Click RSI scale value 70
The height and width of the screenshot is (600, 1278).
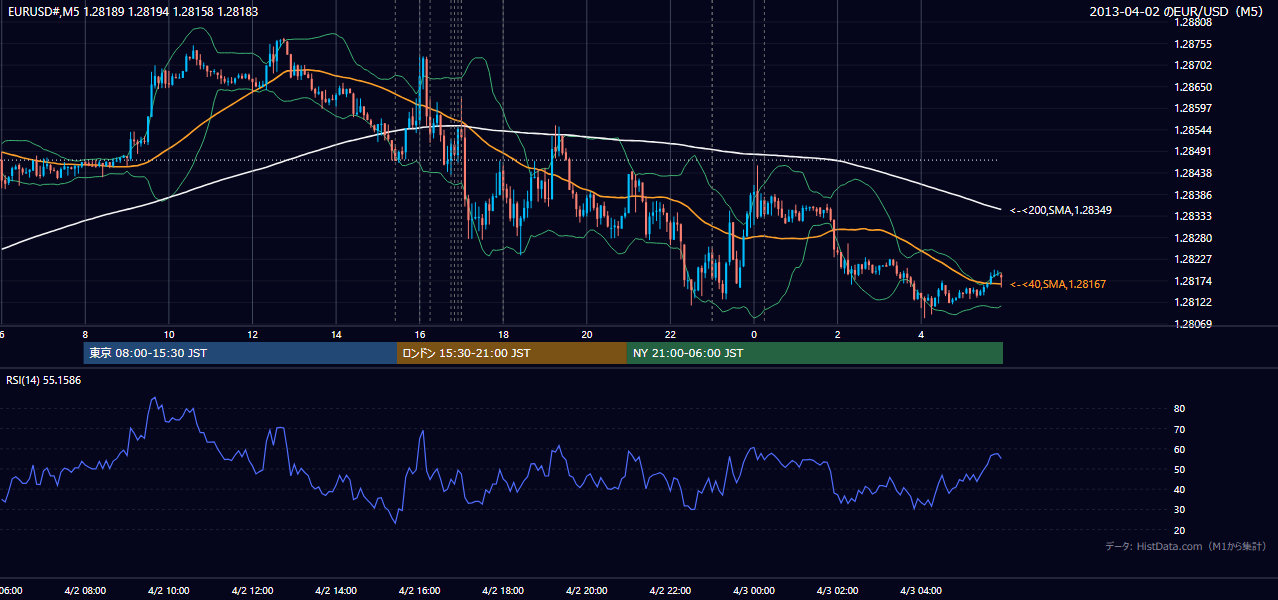(x=1180, y=429)
